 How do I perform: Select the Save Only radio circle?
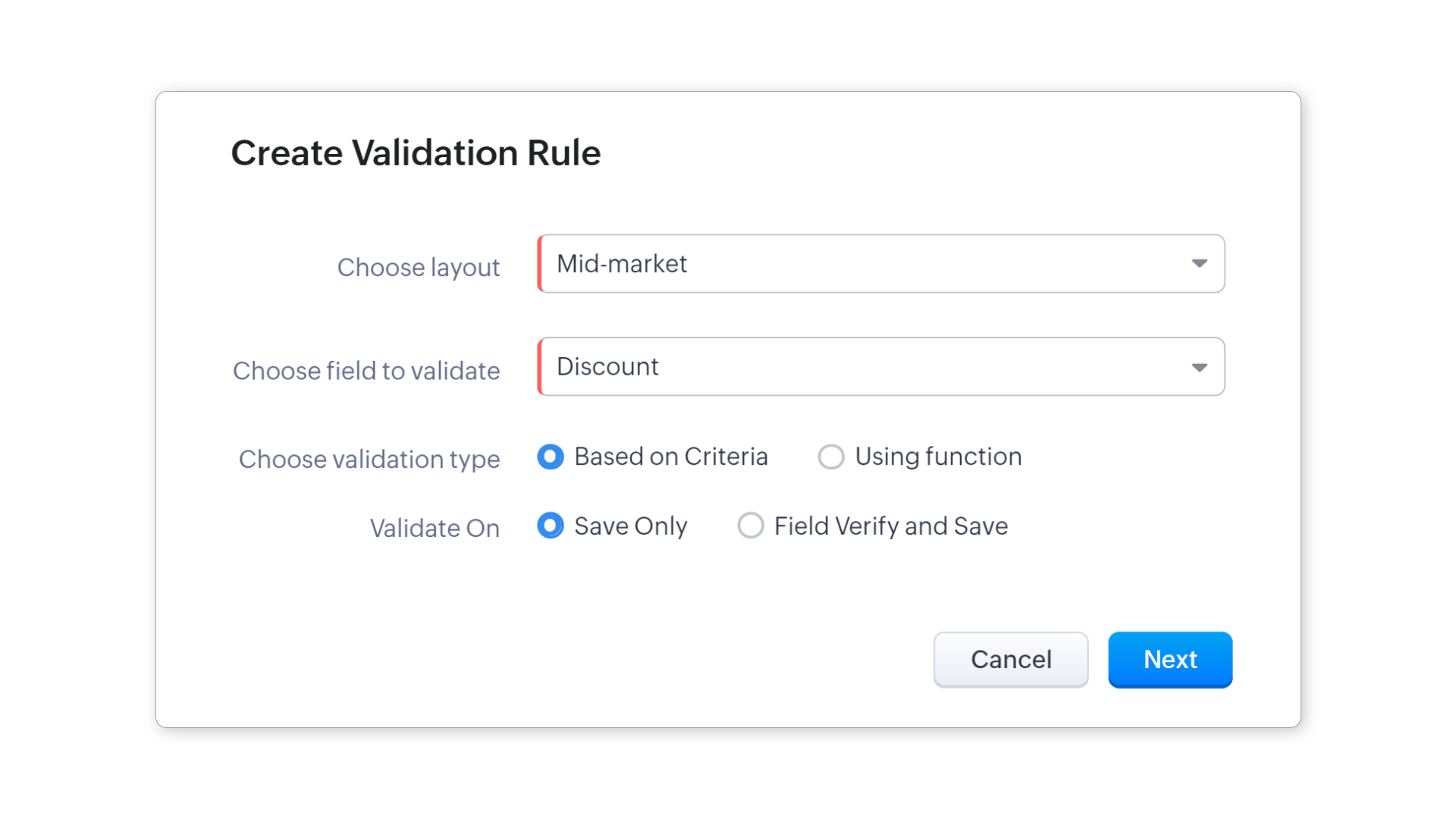pos(551,526)
